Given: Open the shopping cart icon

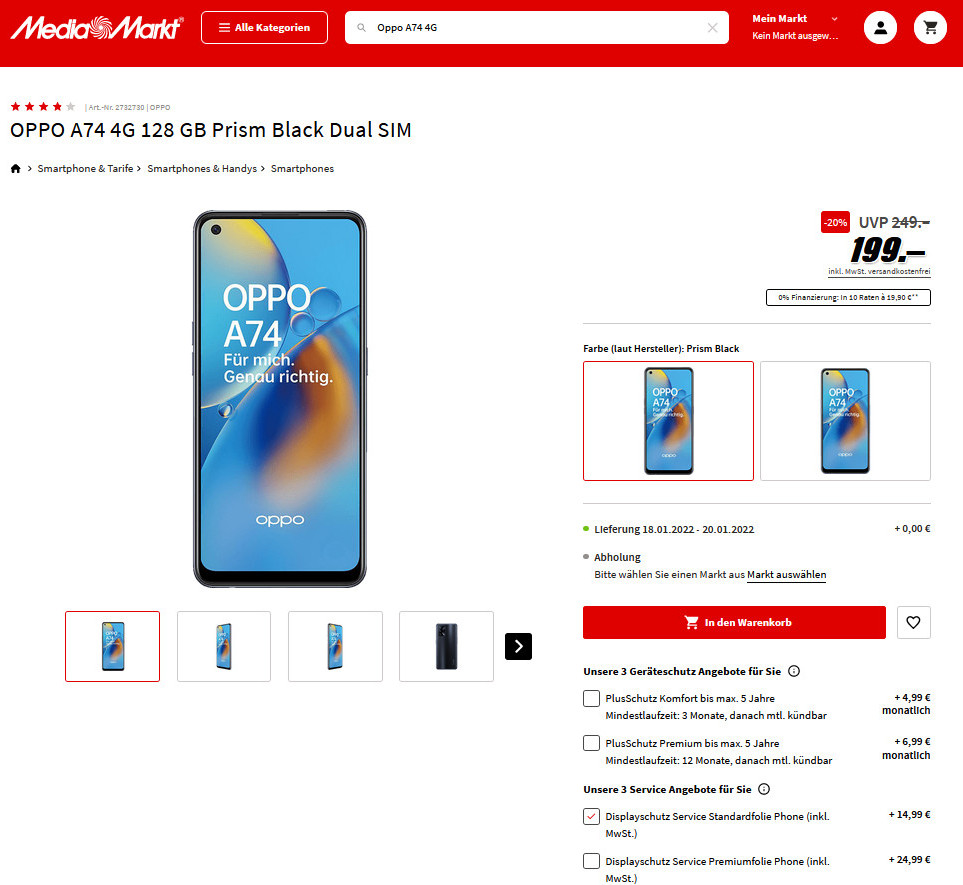Looking at the screenshot, I should (x=930, y=28).
